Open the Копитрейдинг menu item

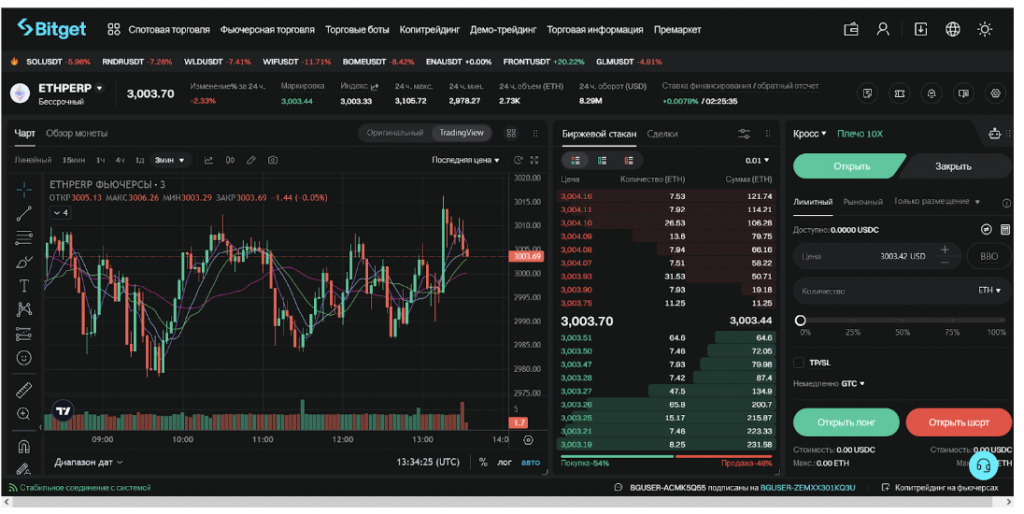coord(428,30)
